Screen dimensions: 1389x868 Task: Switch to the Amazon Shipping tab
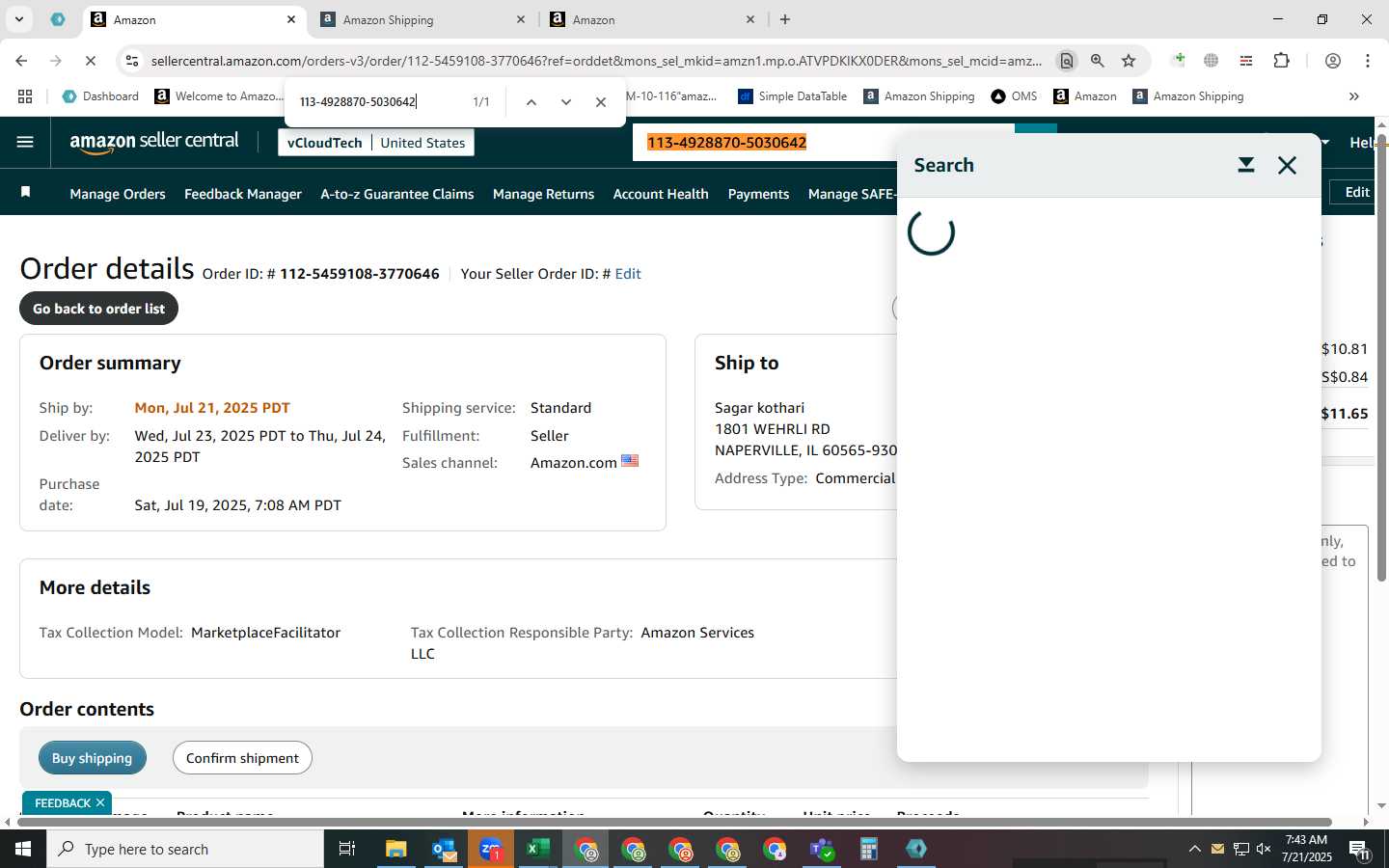[x=424, y=19]
